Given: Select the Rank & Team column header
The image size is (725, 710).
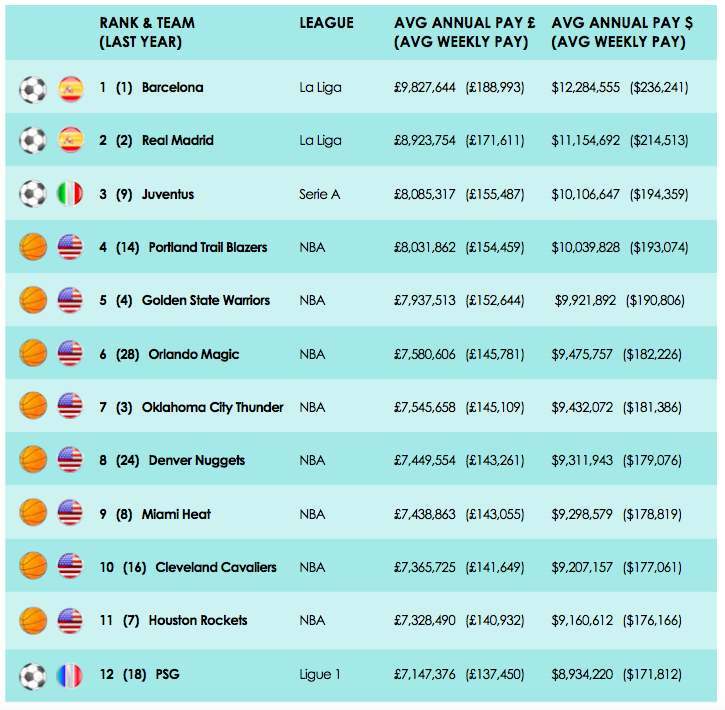Looking at the screenshot, I should [147, 32].
